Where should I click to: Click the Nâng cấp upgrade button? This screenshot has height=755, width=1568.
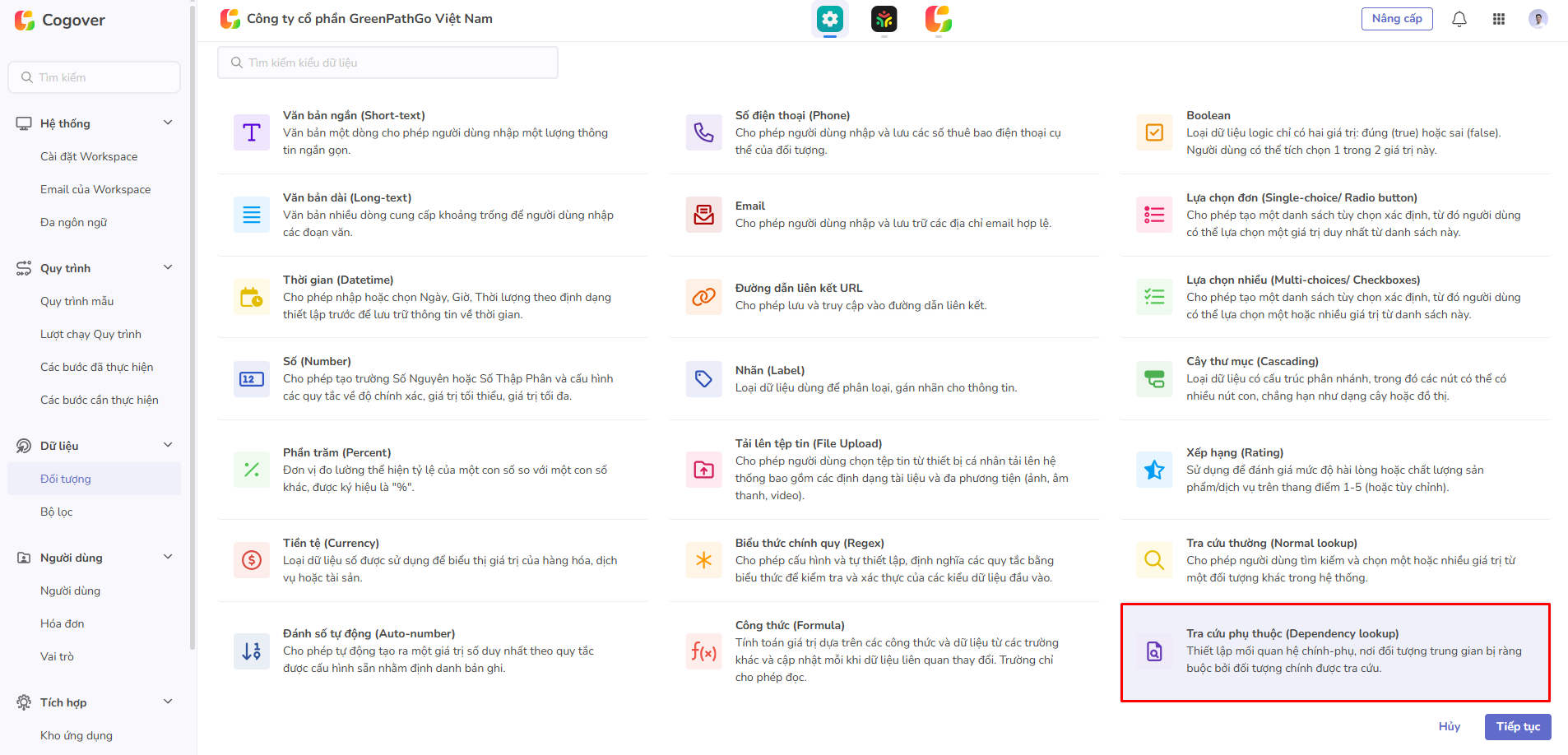point(1396,19)
